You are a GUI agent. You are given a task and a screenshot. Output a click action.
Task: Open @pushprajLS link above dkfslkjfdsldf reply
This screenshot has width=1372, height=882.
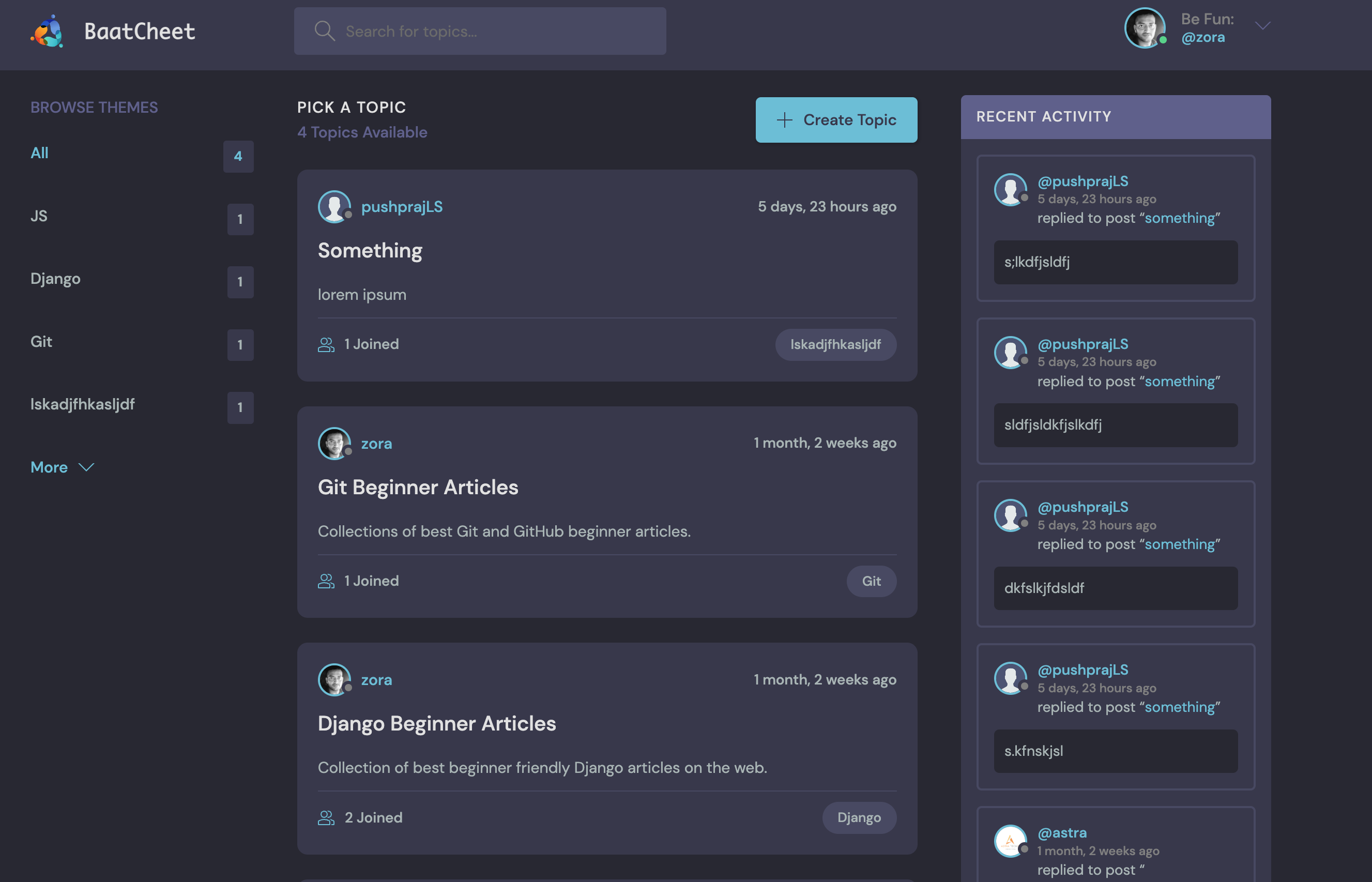1083,507
